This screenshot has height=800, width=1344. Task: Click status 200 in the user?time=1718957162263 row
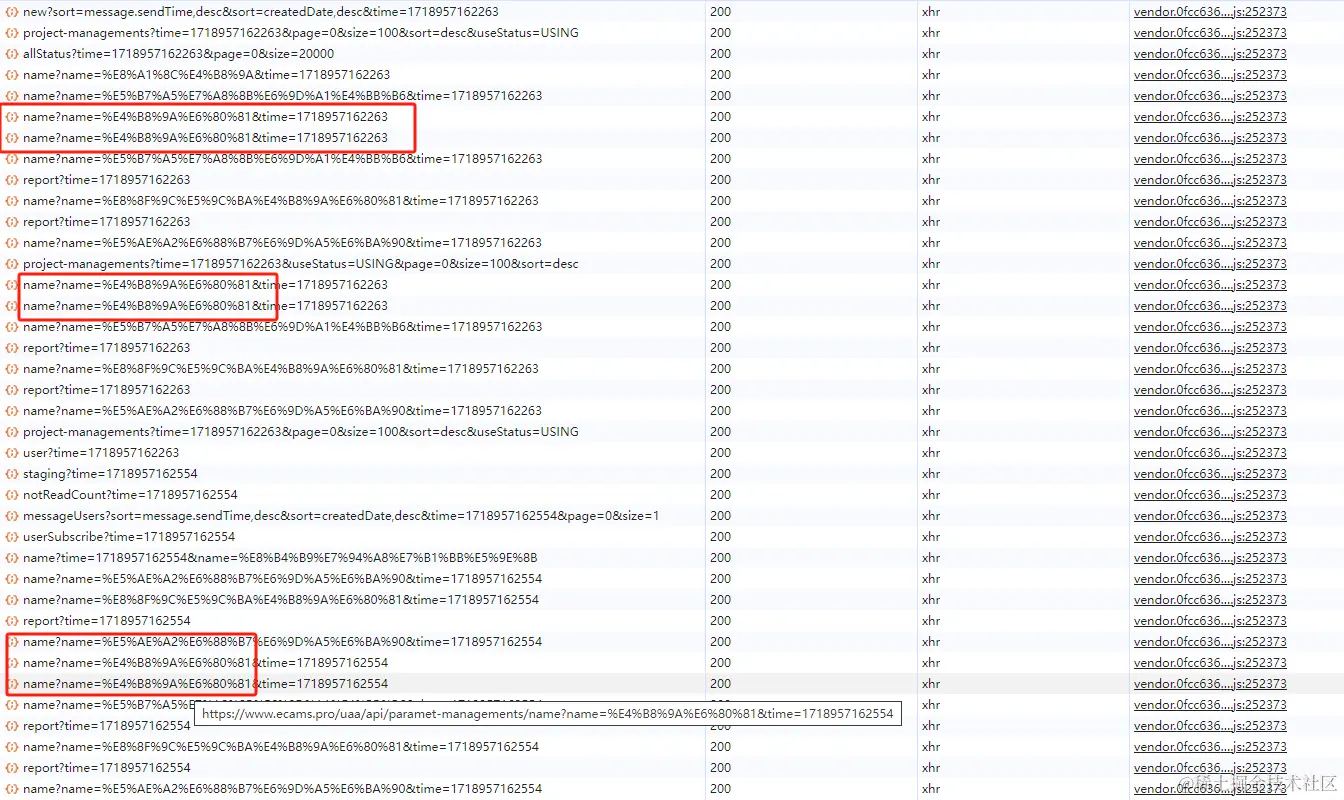point(720,453)
